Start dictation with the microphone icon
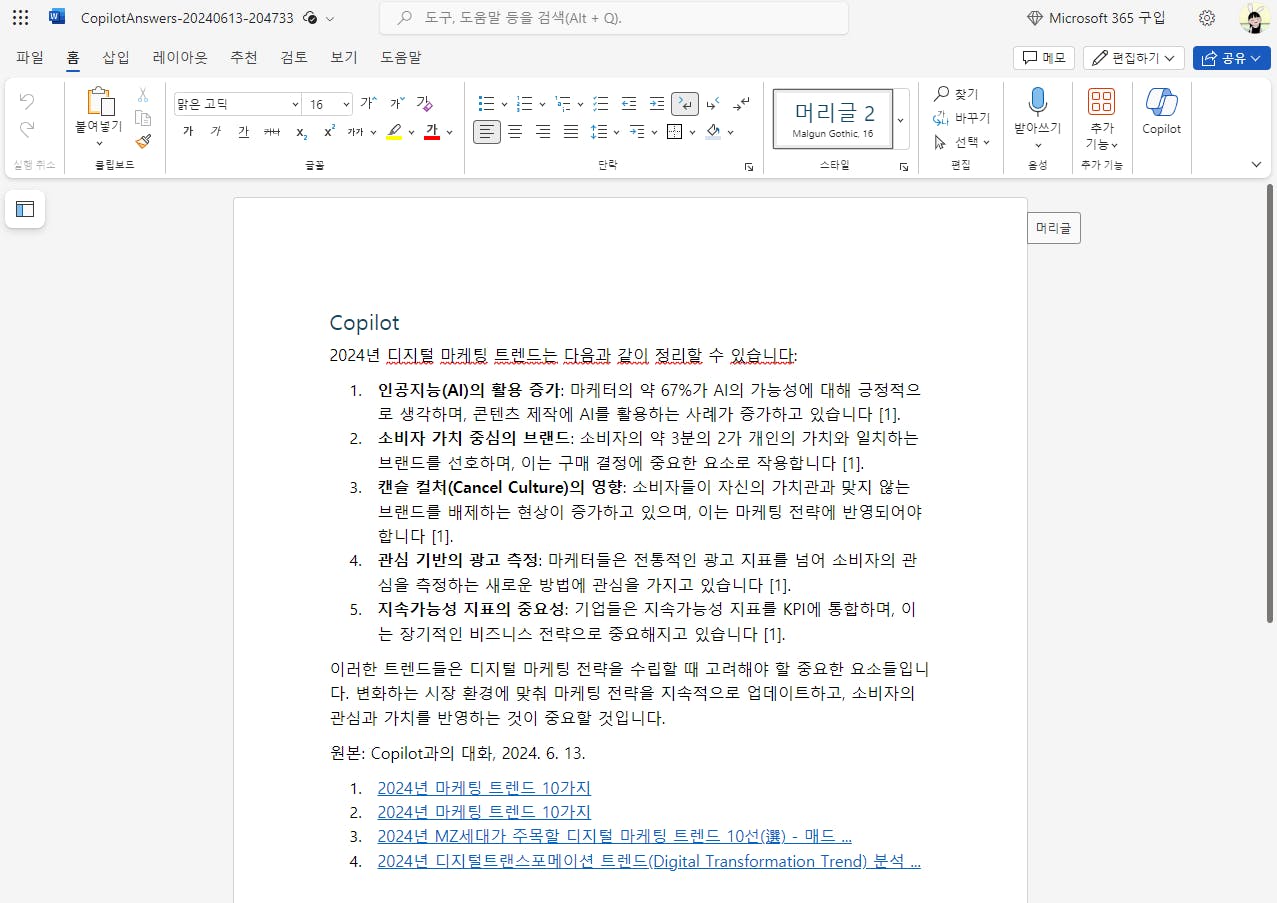Image resolution: width=1277 pixels, height=903 pixels. pos(1037,102)
